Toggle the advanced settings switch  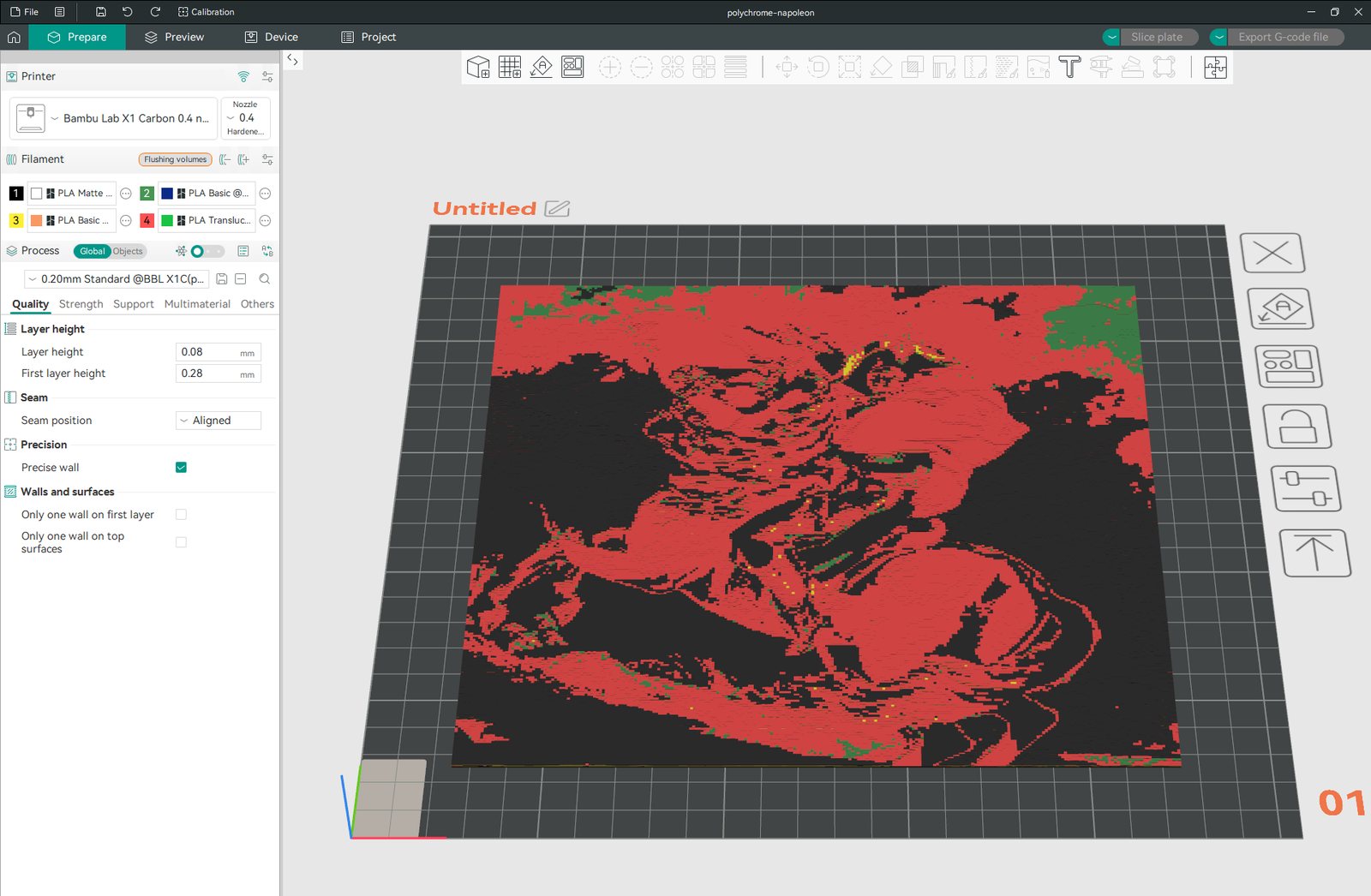coord(207,251)
